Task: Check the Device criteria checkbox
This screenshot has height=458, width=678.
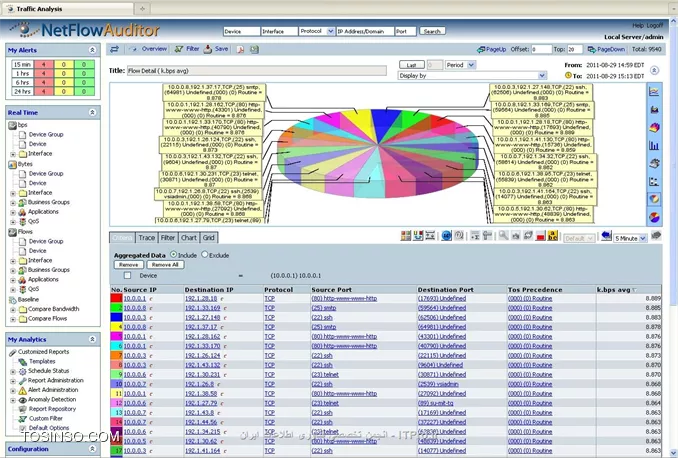Action: click(127, 275)
